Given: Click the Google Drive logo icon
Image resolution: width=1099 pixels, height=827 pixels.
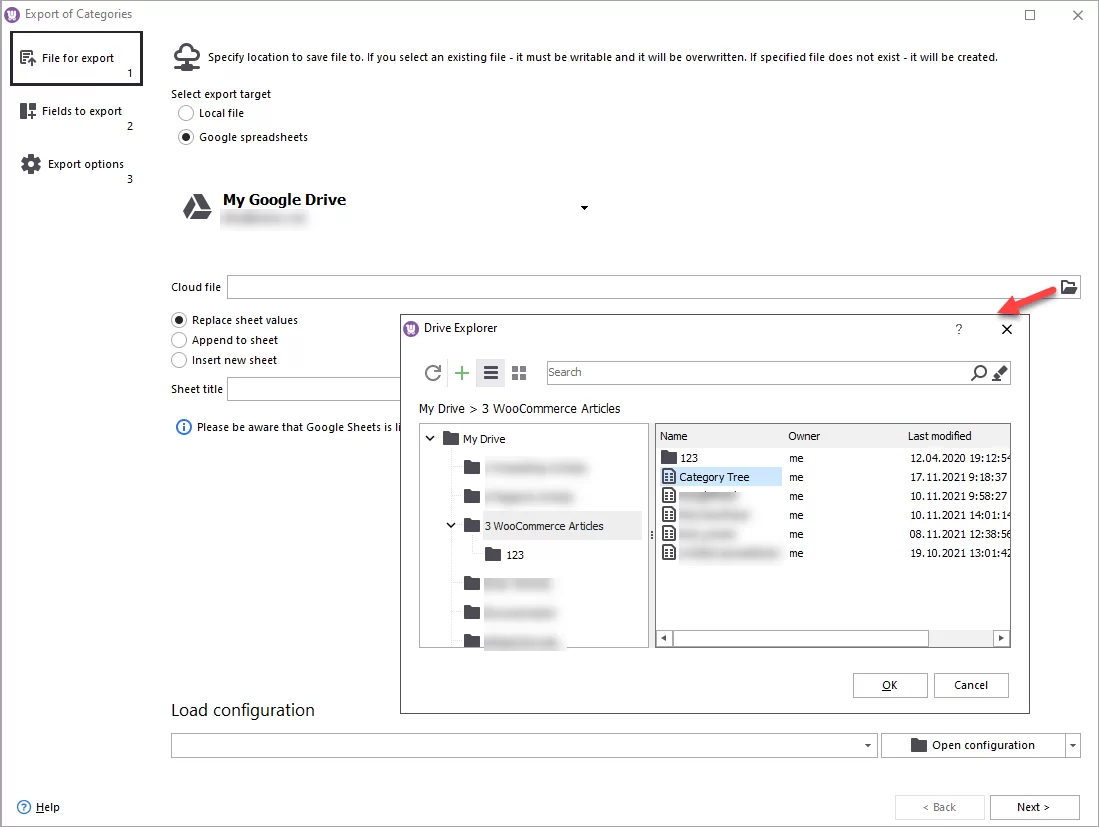Looking at the screenshot, I should [x=196, y=207].
